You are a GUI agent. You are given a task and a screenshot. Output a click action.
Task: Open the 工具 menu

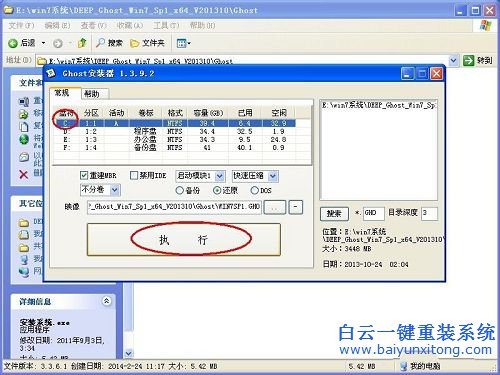pyautogui.click(x=166, y=25)
